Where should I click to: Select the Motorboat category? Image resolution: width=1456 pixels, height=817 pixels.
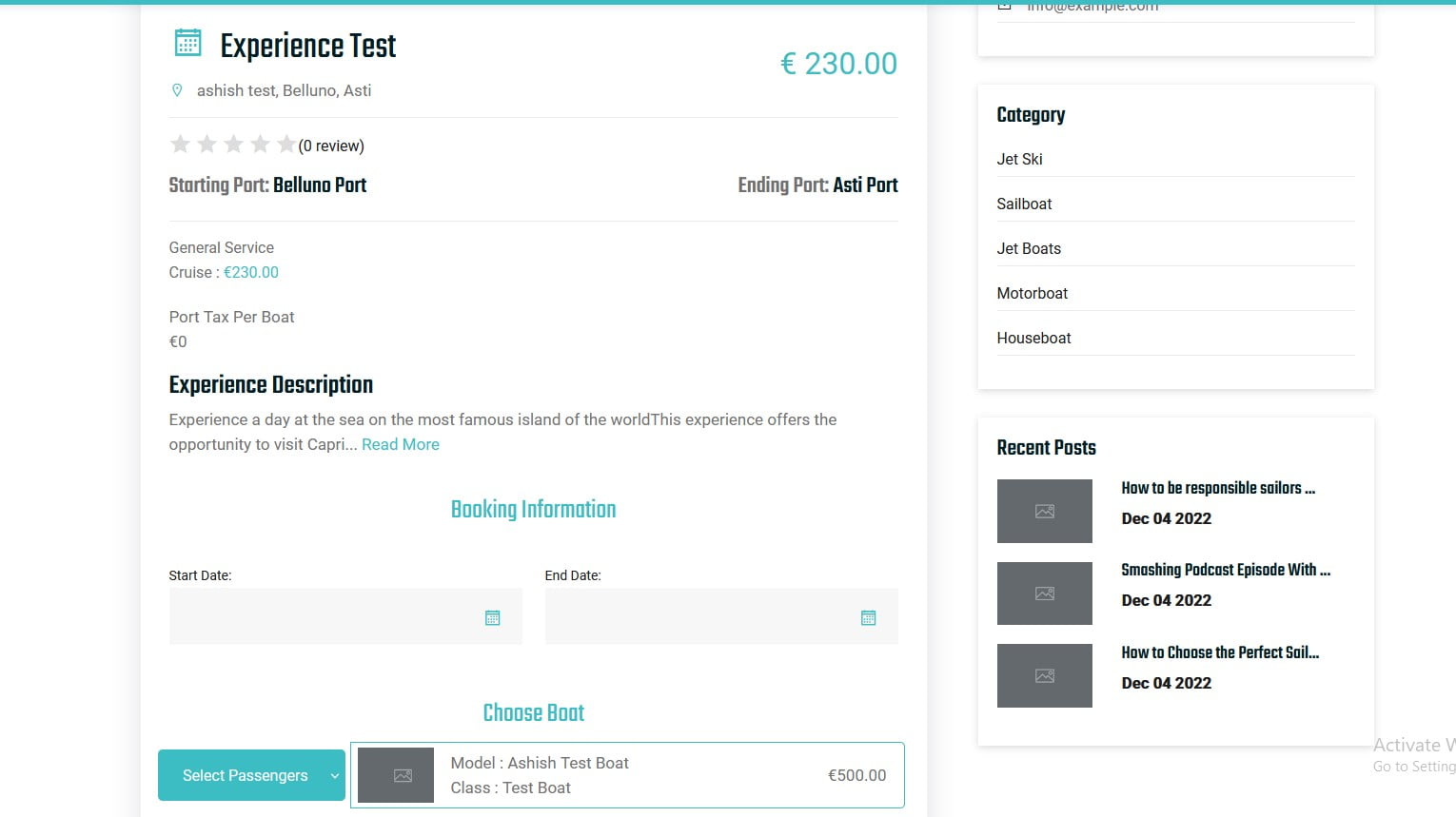1032,293
